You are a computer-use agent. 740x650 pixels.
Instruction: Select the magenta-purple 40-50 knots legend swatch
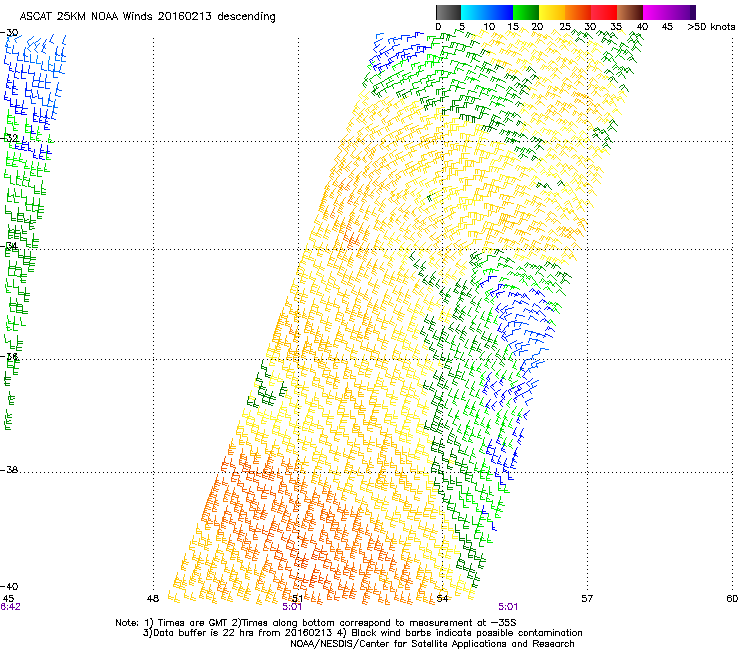[669, 12]
